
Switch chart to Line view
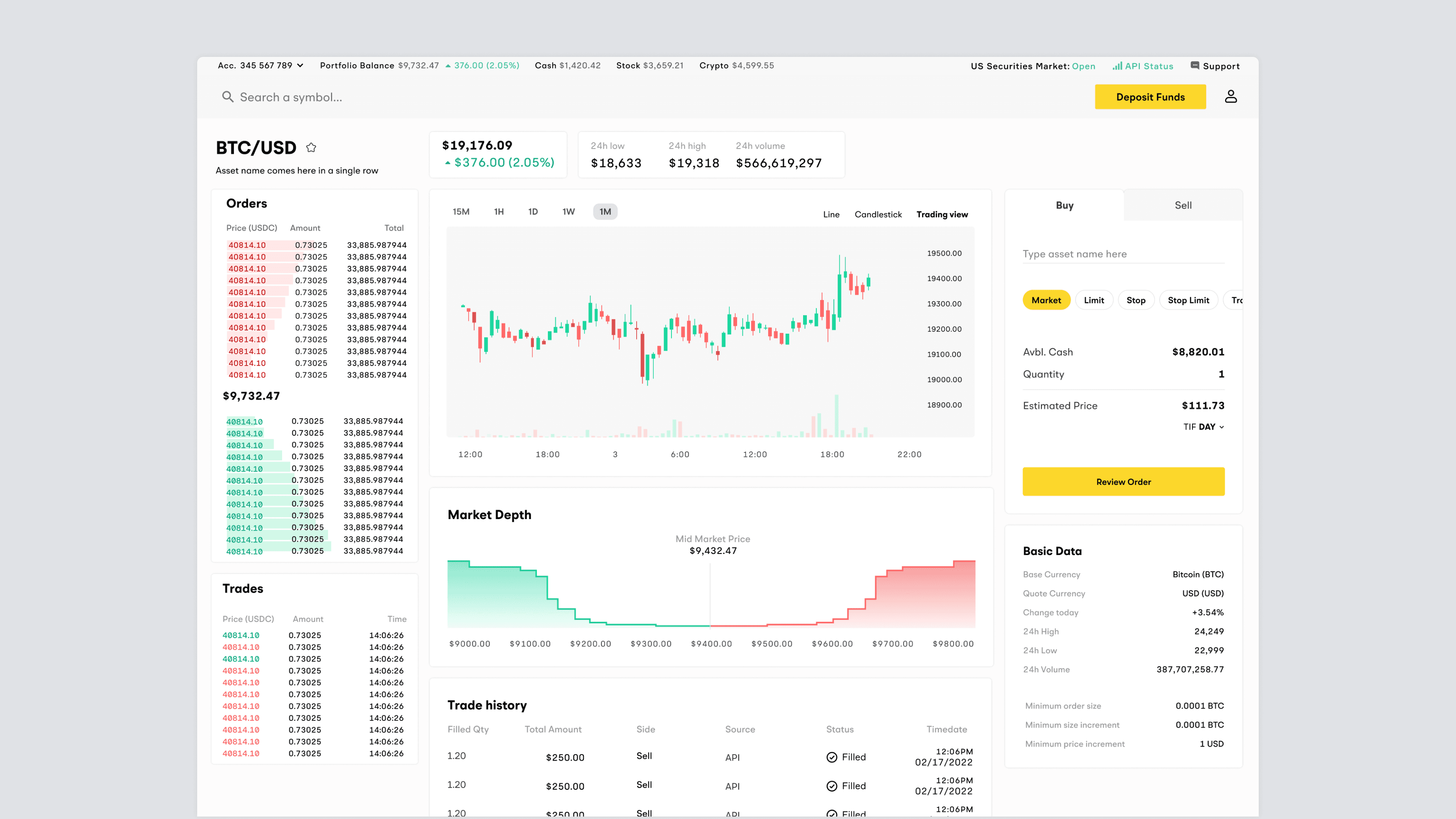[831, 214]
